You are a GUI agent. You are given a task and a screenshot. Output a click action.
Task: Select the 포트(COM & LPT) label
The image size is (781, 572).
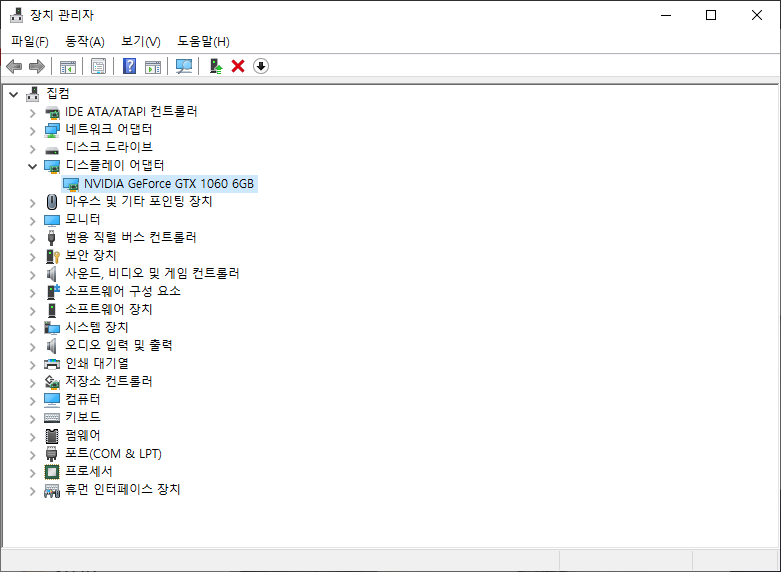114,453
